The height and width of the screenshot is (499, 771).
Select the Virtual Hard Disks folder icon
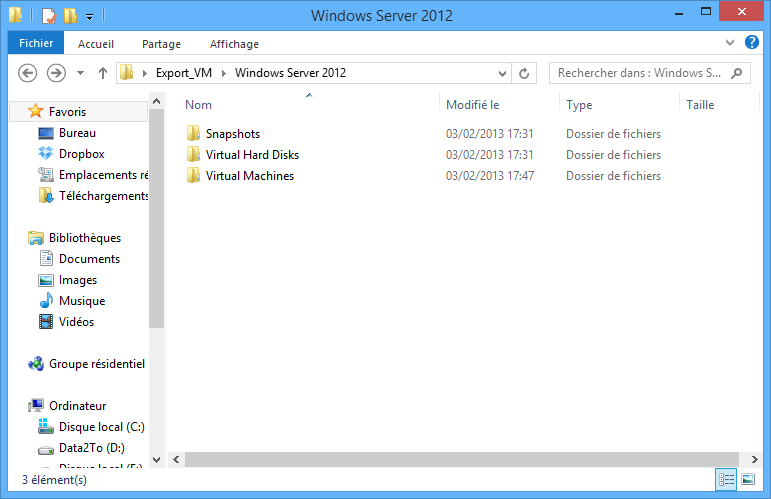(x=193, y=154)
